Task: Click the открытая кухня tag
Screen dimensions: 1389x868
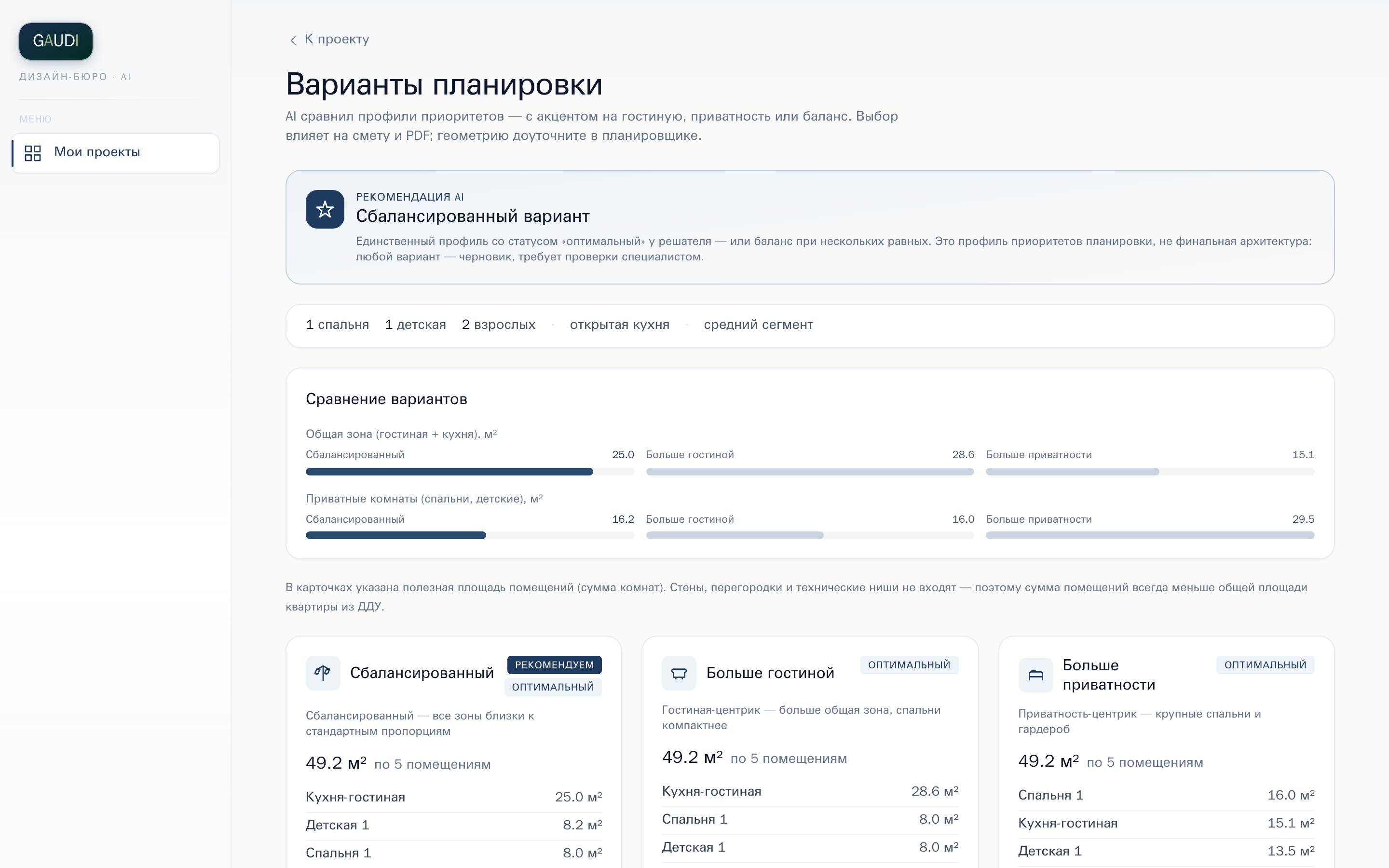Action: click(619, 325)
